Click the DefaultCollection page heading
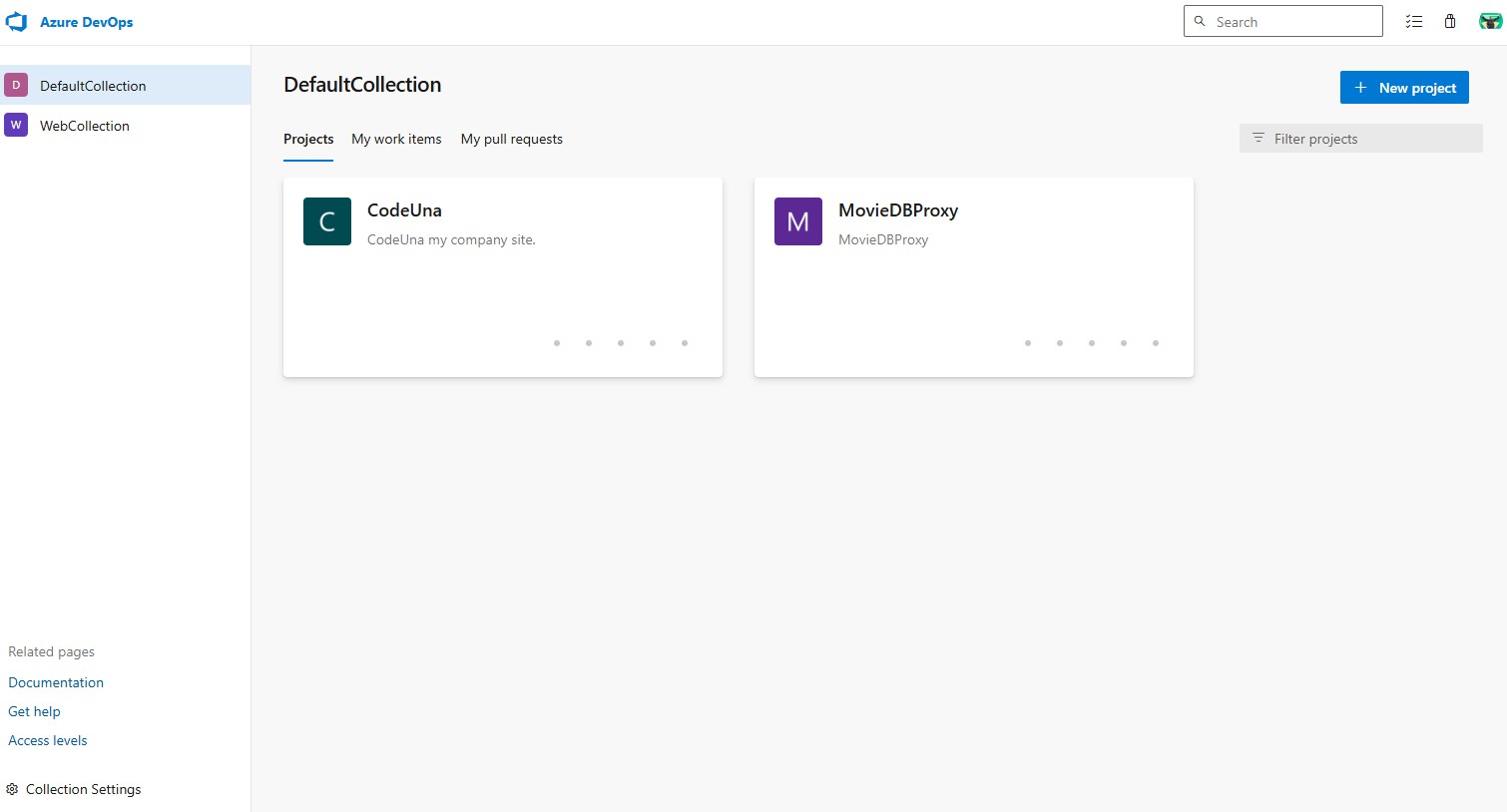 click(x=362, y=85)
